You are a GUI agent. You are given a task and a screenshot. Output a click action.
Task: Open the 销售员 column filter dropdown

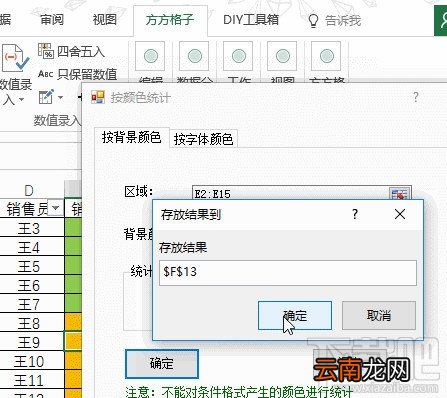click(x=56, y=208)
